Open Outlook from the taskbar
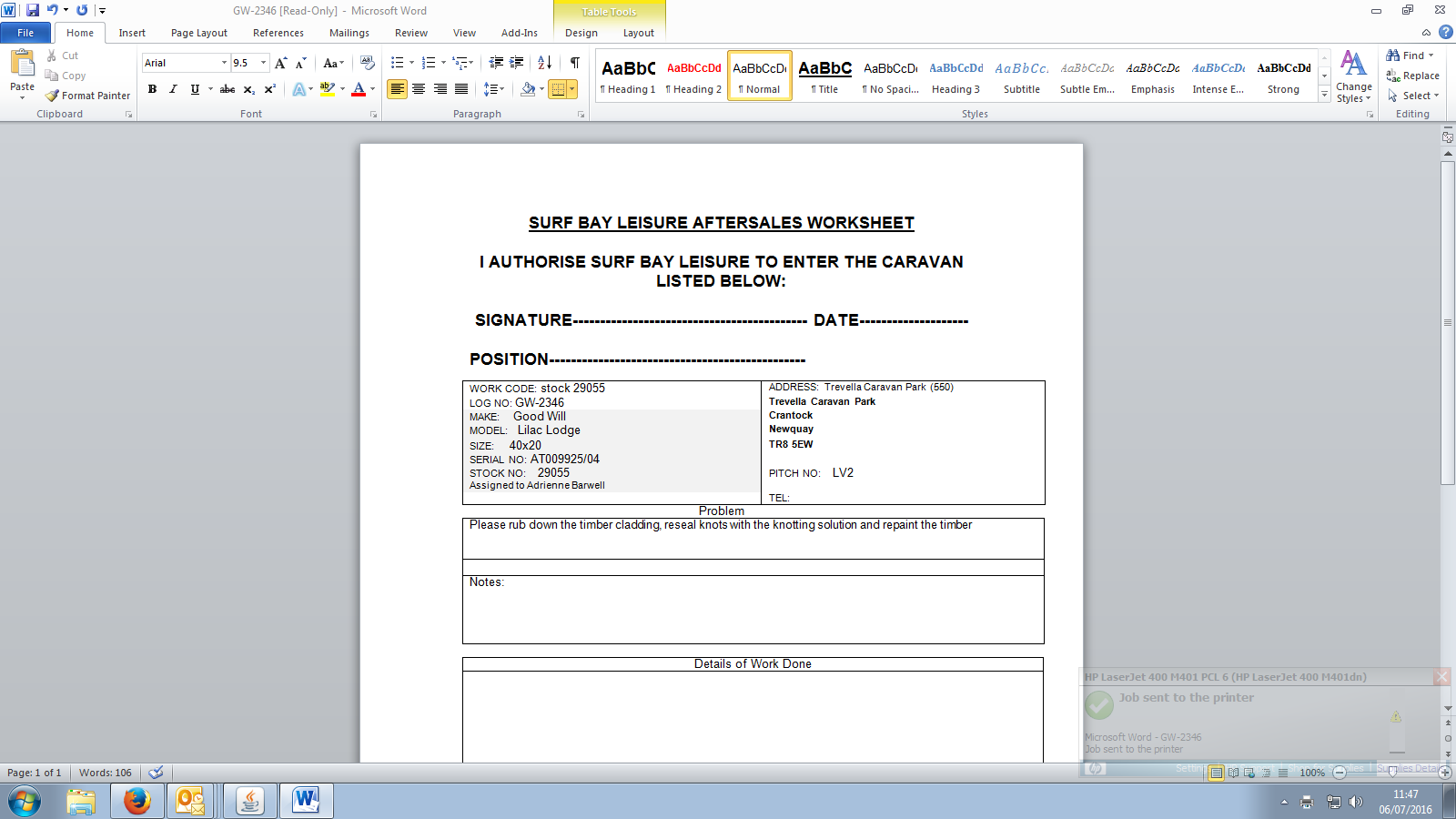The image size is (1456, 819). [x=190, y=801]
